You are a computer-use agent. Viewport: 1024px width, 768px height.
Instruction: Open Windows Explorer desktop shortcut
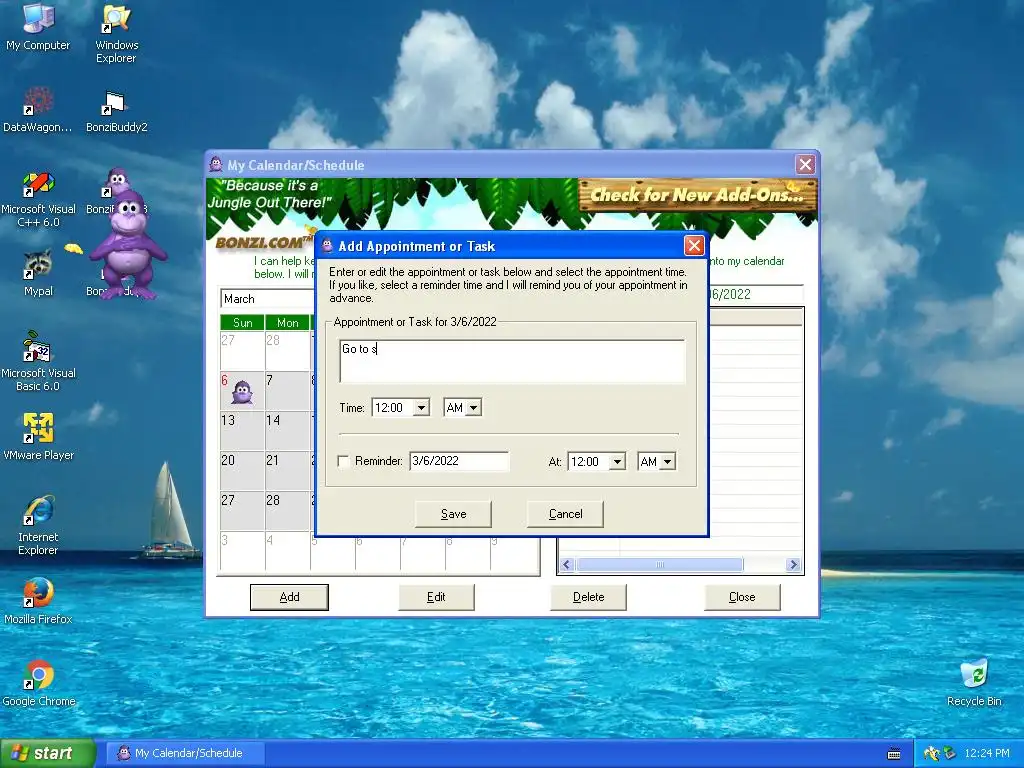(116, 34)
